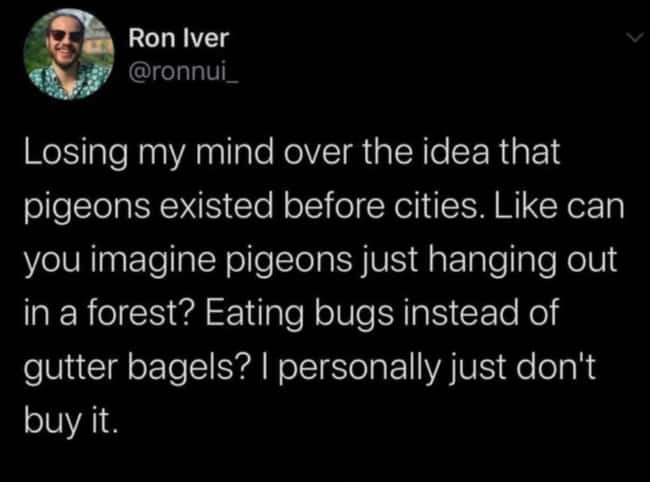
Task: Click the phrase 'gutter bagels?'
Action: point(137,368)
